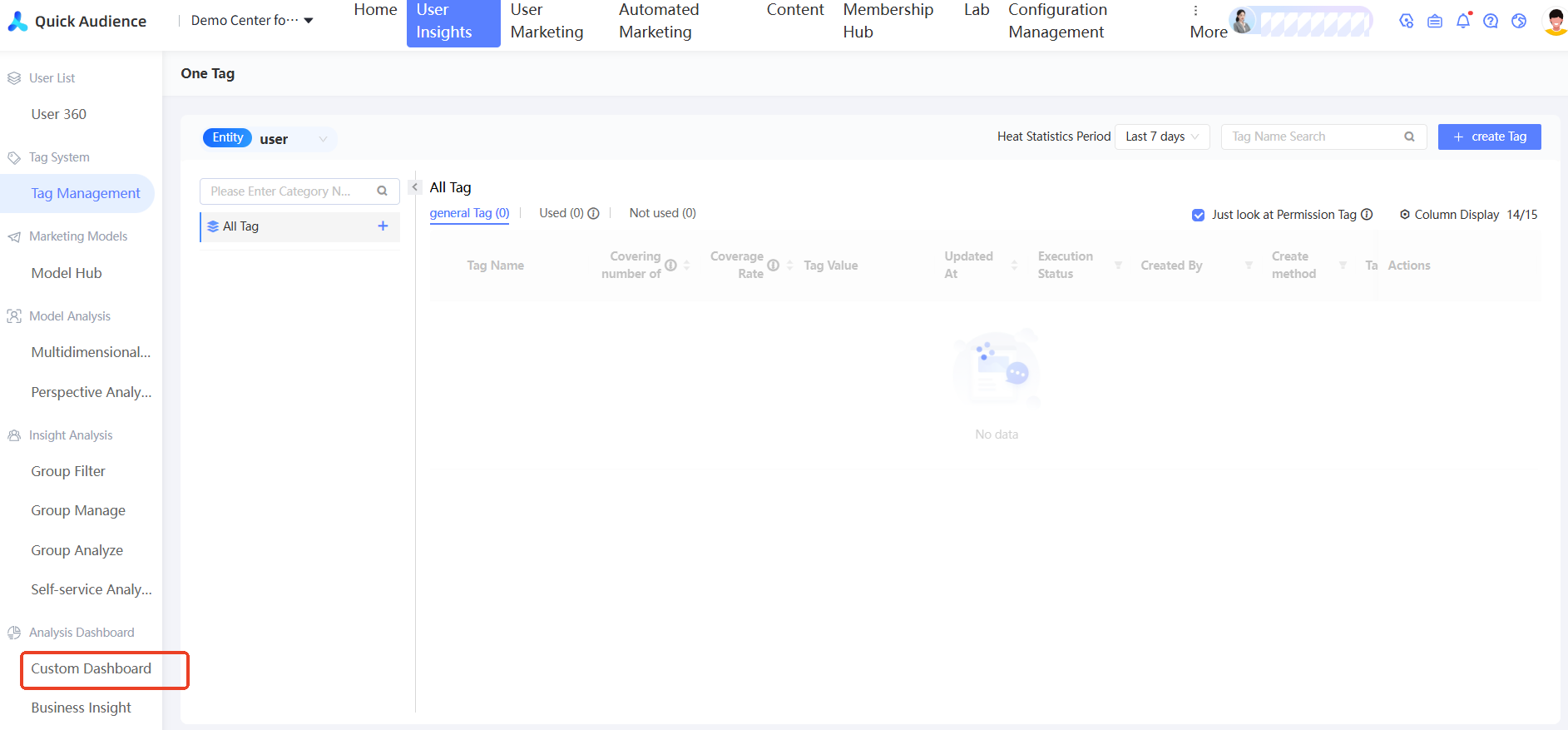
Task: Click info icon next to Used (0)
Action: (x=593, y=213)
